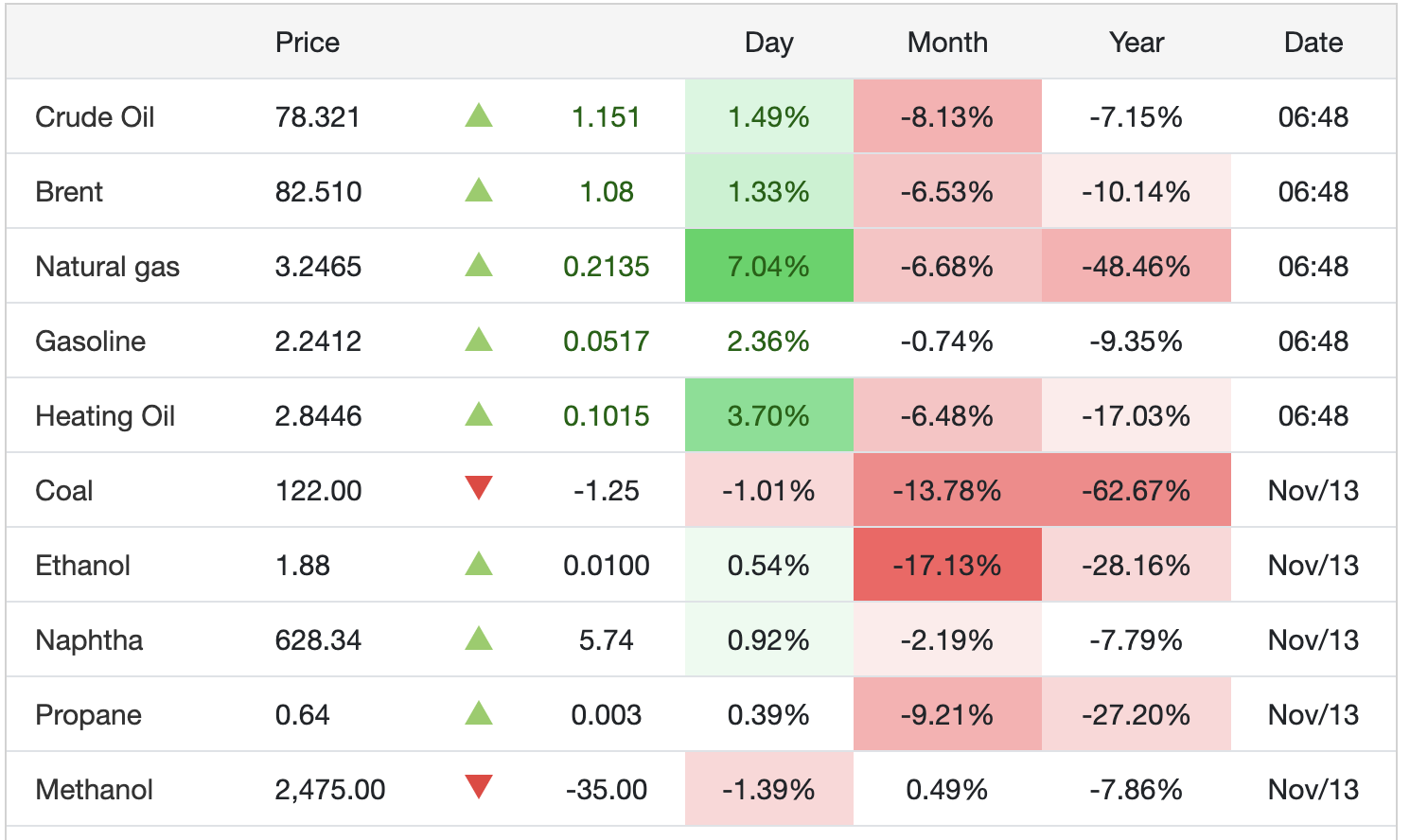Click the green up arrow in Naphtha row
The image size is (1410, 840).
tap(479, 639)
